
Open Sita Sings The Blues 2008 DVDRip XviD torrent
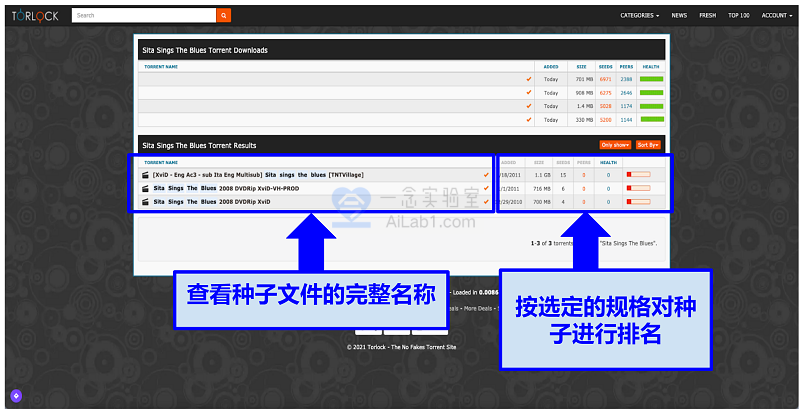[x=212, y=202]
